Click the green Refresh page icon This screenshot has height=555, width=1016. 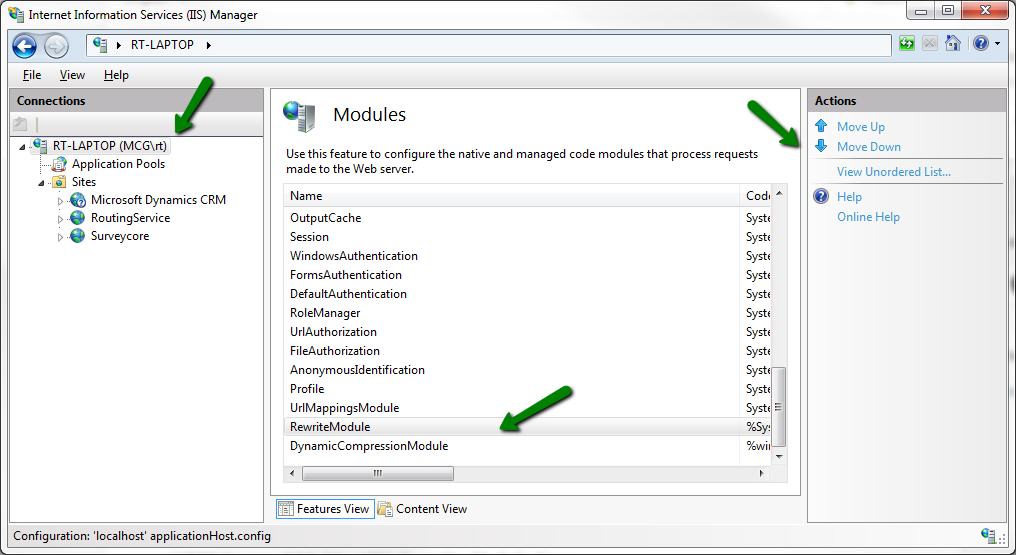click(907, 44)
